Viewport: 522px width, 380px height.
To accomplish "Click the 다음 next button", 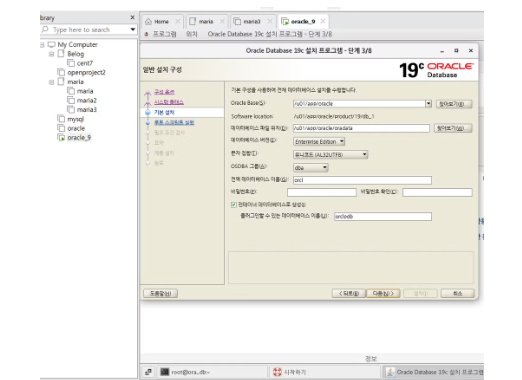I will click(x=383, y=293).
